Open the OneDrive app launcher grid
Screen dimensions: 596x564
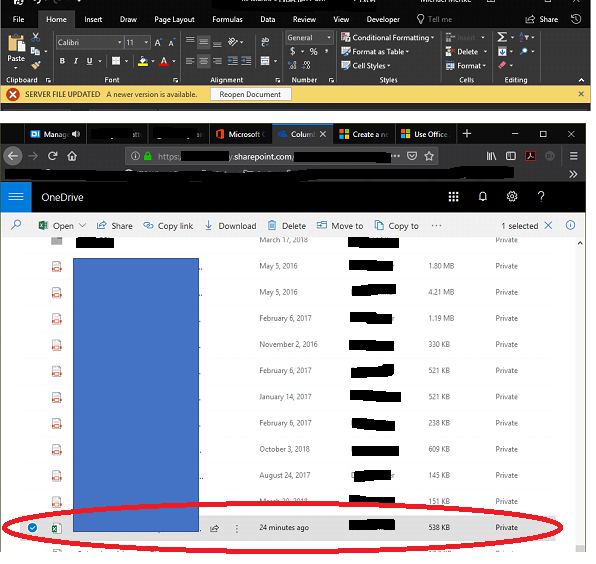click(x=453, y=196)
